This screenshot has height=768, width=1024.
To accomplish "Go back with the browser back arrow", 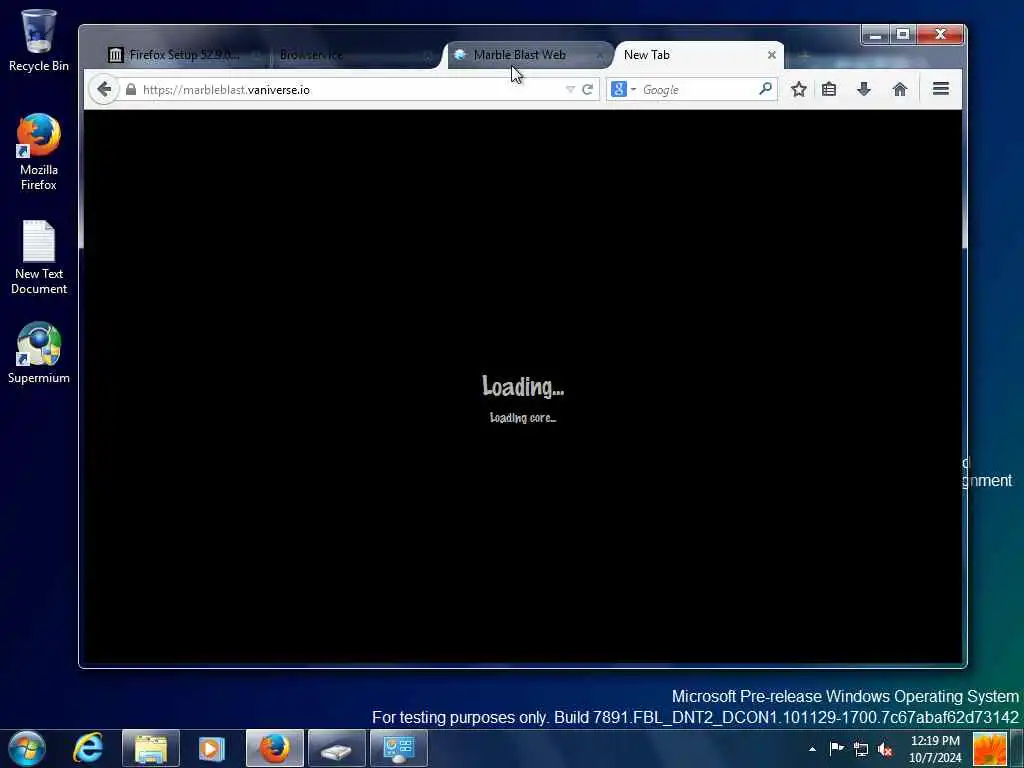I will (x=104, y=89).
